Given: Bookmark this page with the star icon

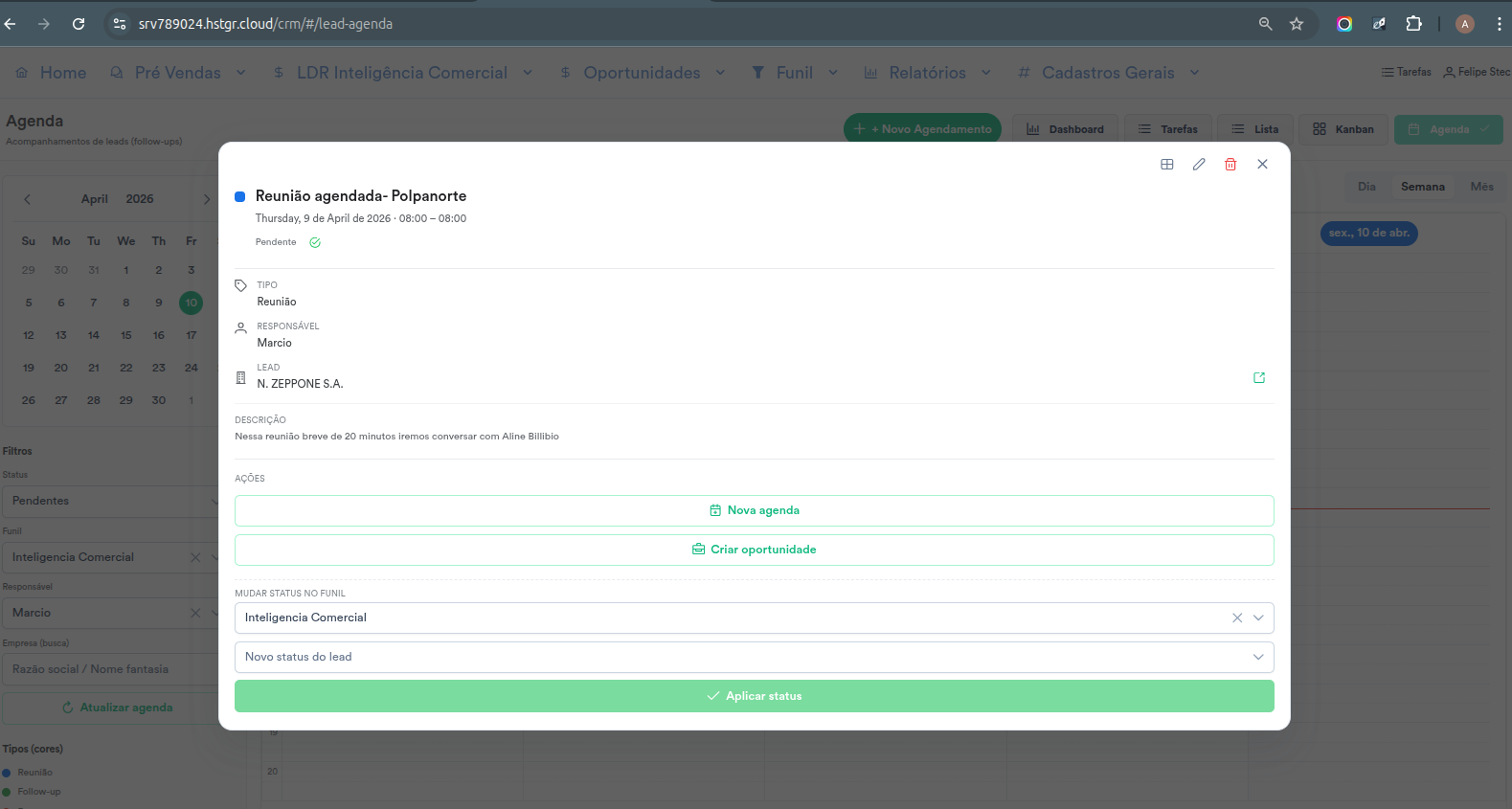Looking at the screenshot, I should [x=1297, y=24].
